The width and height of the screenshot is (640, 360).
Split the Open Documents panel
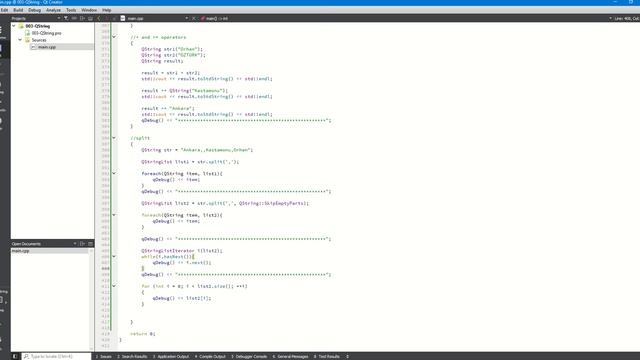click(x=82, y=244)
